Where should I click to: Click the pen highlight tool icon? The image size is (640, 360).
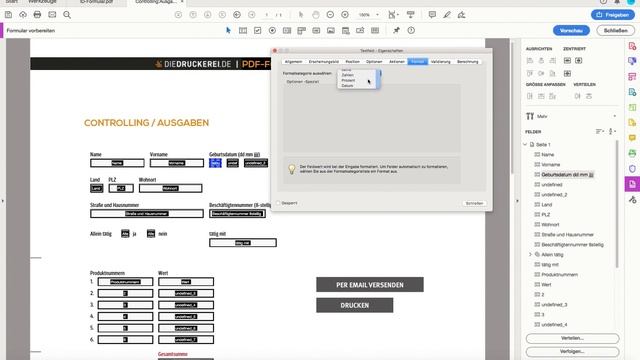447,15
